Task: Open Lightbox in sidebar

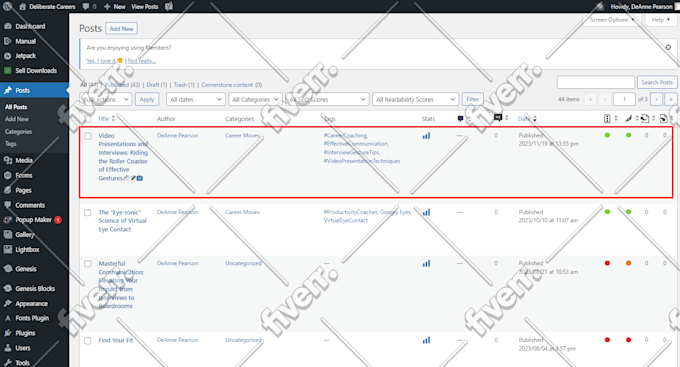Action: pos(27,249)
